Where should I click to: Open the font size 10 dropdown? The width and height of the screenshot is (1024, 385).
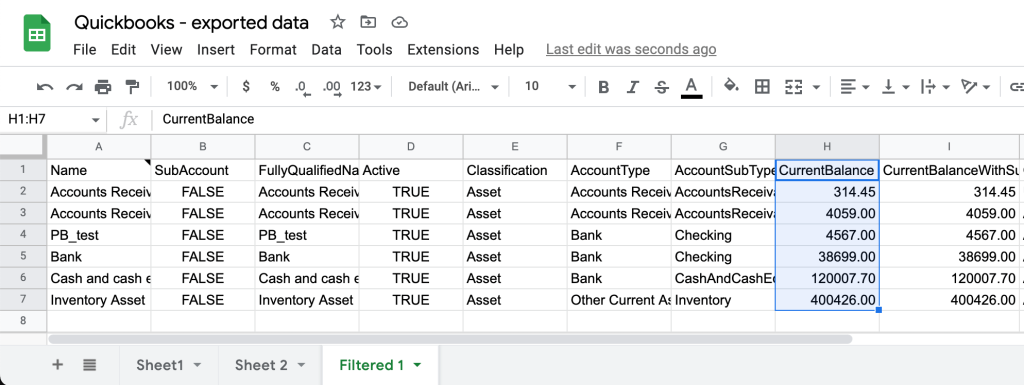pos(550,86)
